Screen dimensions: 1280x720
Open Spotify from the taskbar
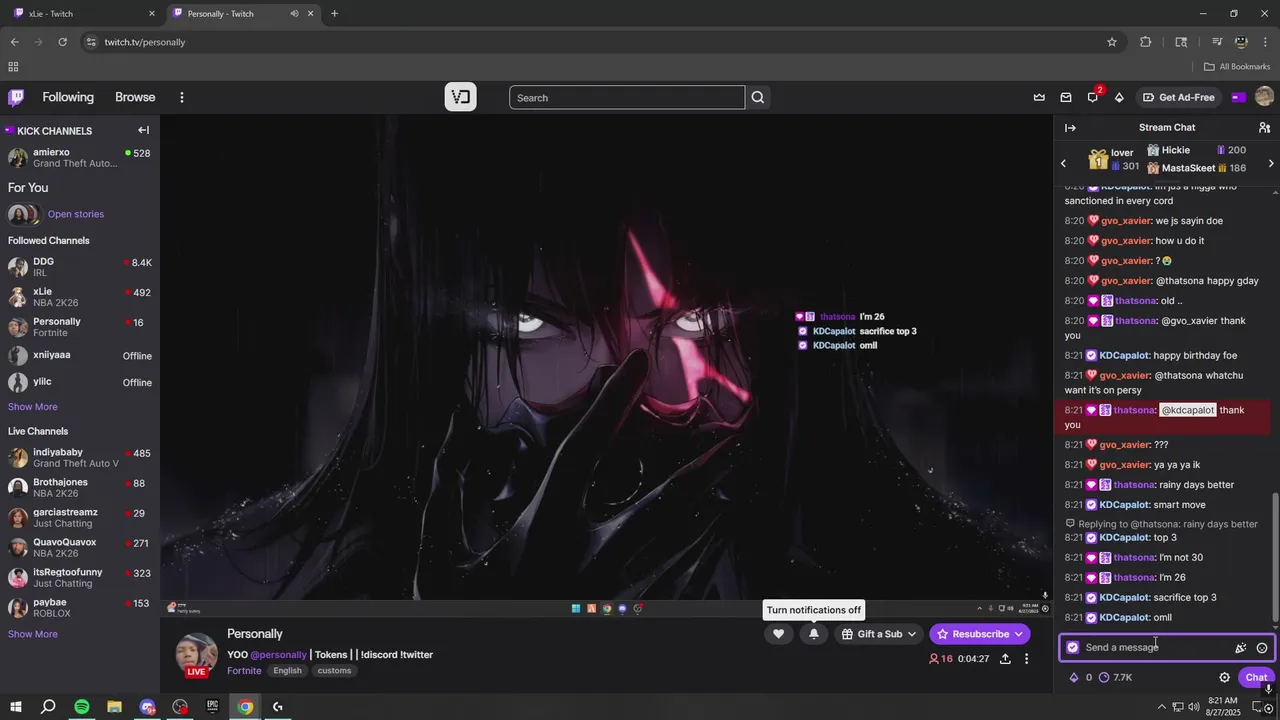pos(82,707)
